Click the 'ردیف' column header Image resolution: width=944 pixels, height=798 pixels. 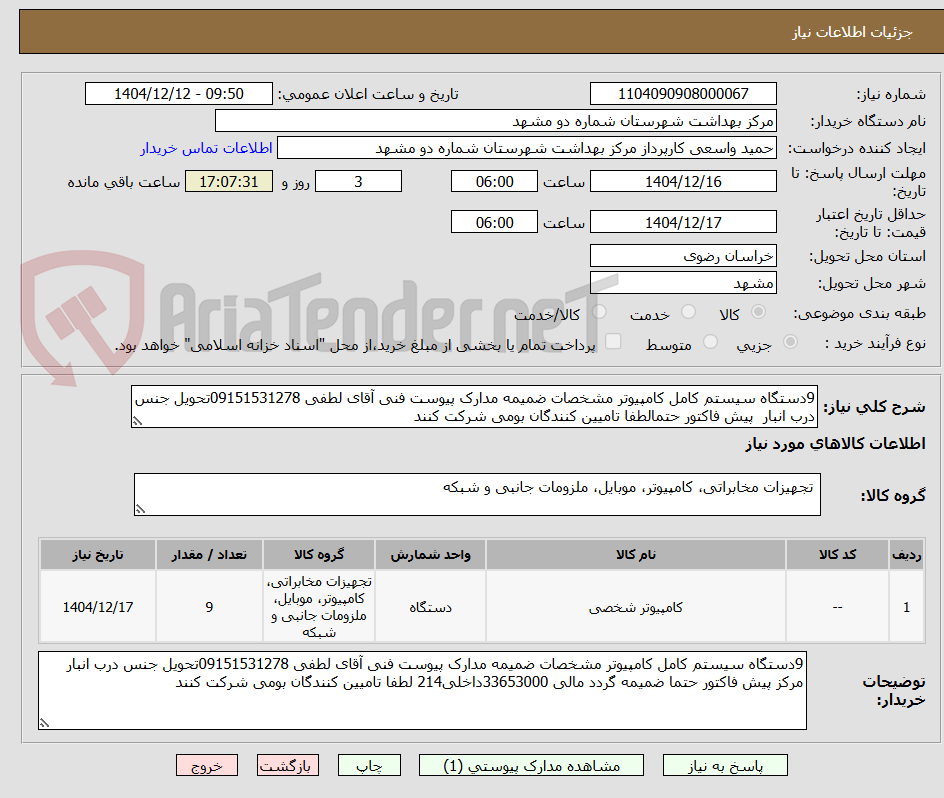coord(907,555)
